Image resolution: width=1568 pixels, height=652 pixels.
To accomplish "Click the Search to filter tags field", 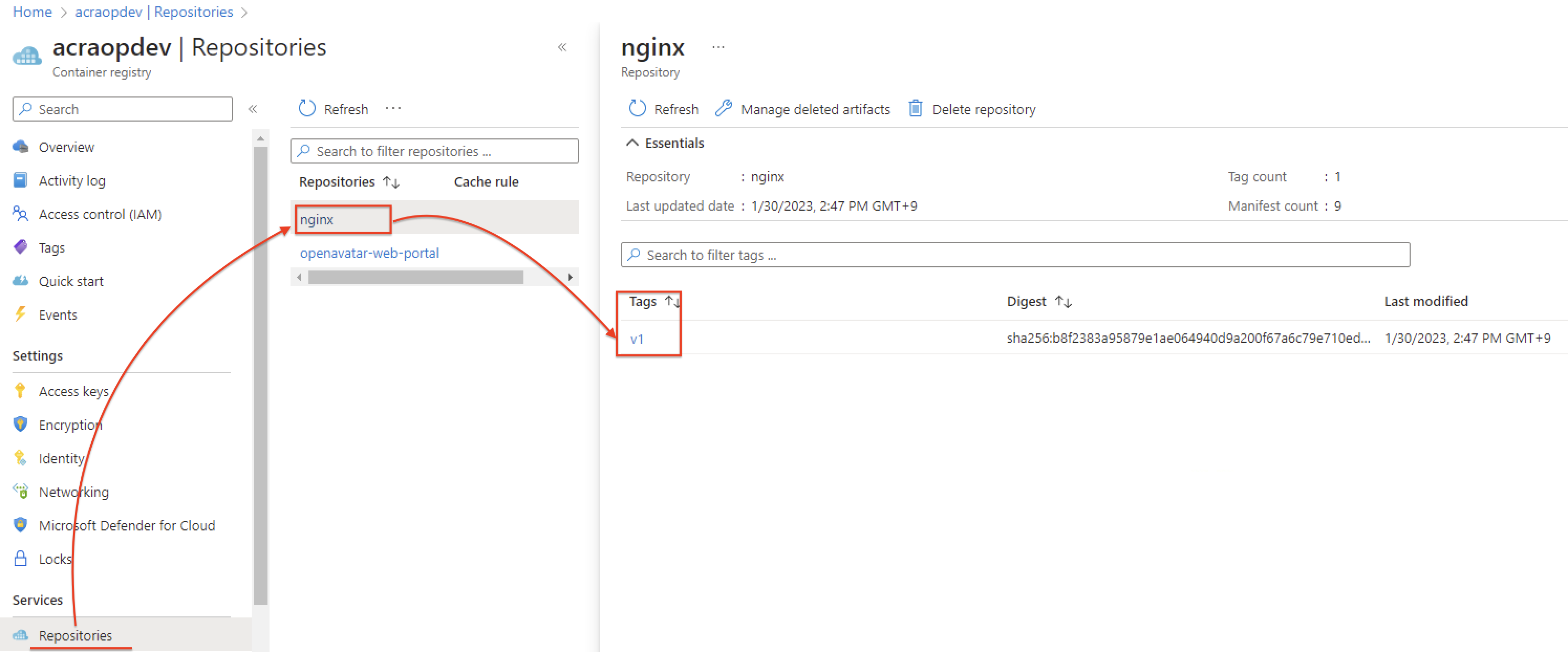I will (1015, 254).
